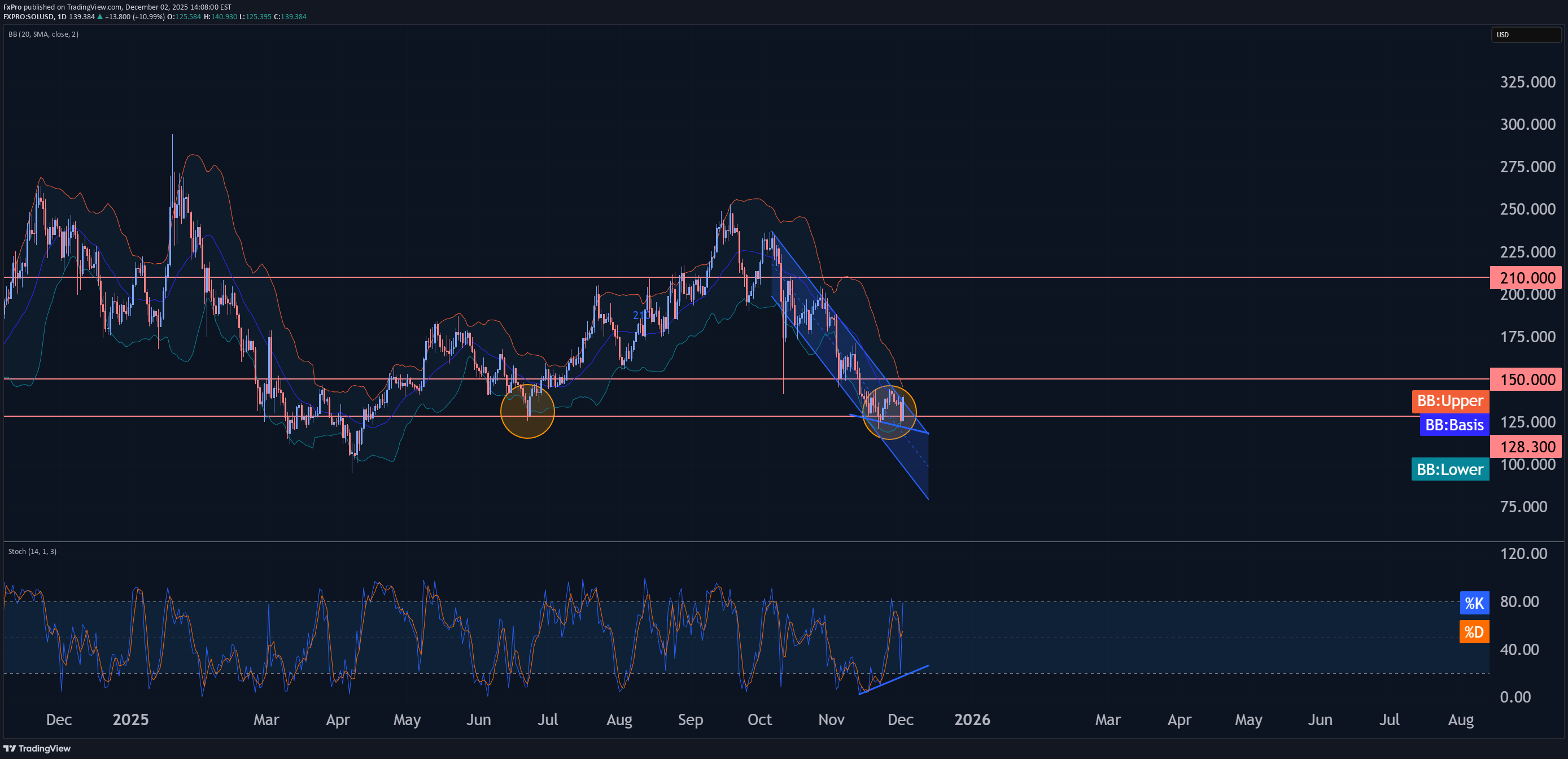1568x759 pixels.
Task: Expand the 210.000 resistance level label
Action: (x=1526, y=278)
